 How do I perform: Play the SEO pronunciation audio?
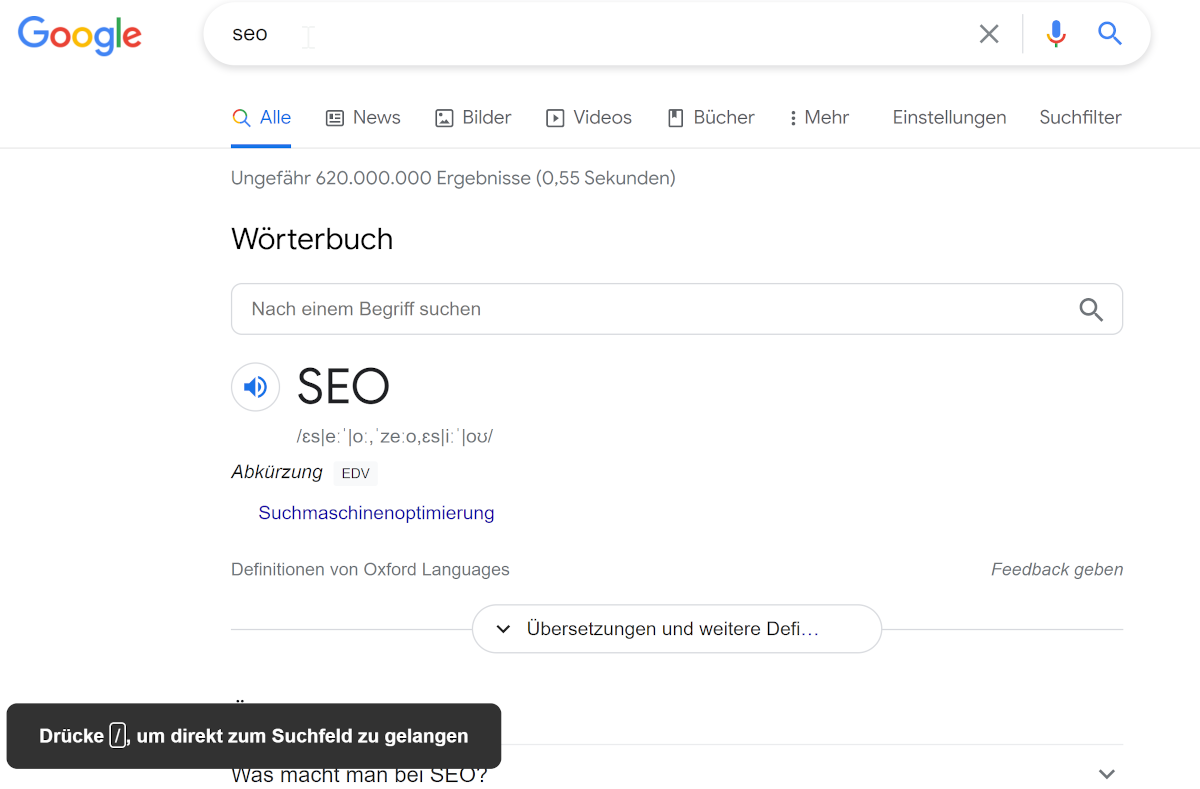tap(255, 387)
